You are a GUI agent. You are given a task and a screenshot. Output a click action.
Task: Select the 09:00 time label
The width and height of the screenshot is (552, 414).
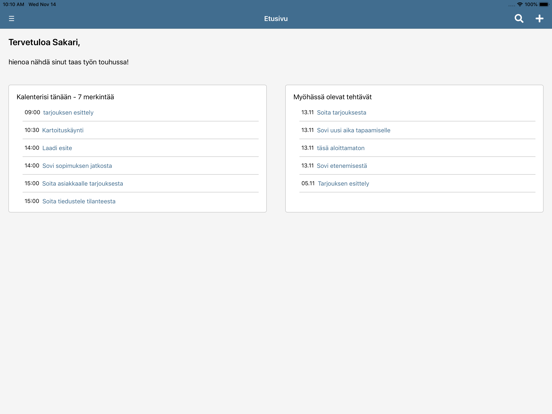pos(32,112)
